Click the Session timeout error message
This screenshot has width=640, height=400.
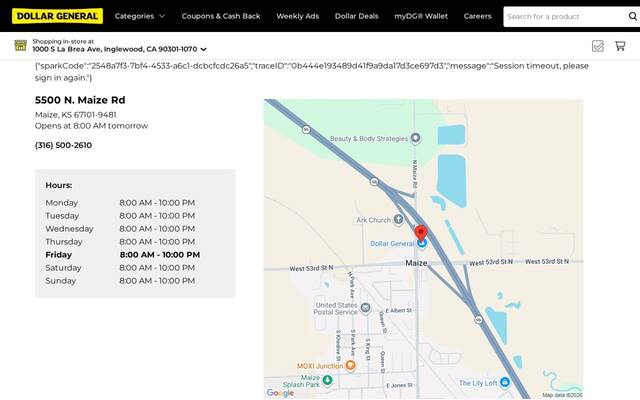tap(312, 71)
